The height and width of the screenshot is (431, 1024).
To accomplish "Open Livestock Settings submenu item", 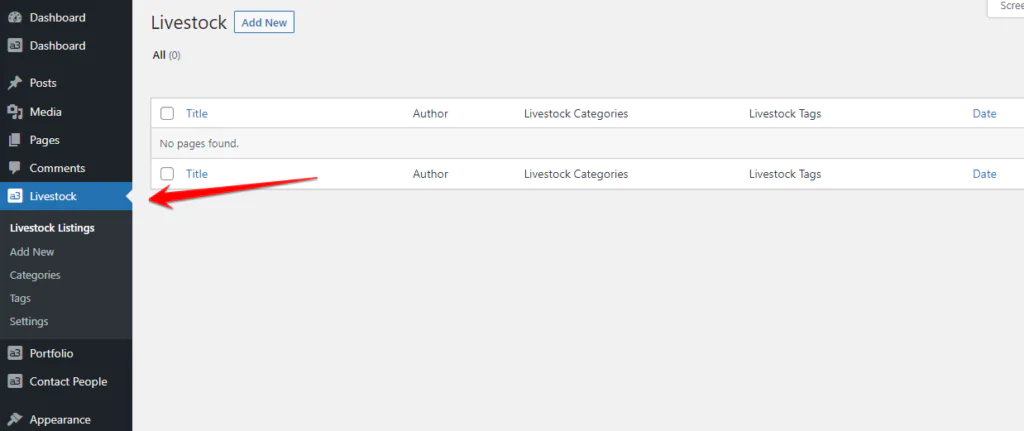I will 29,321.
